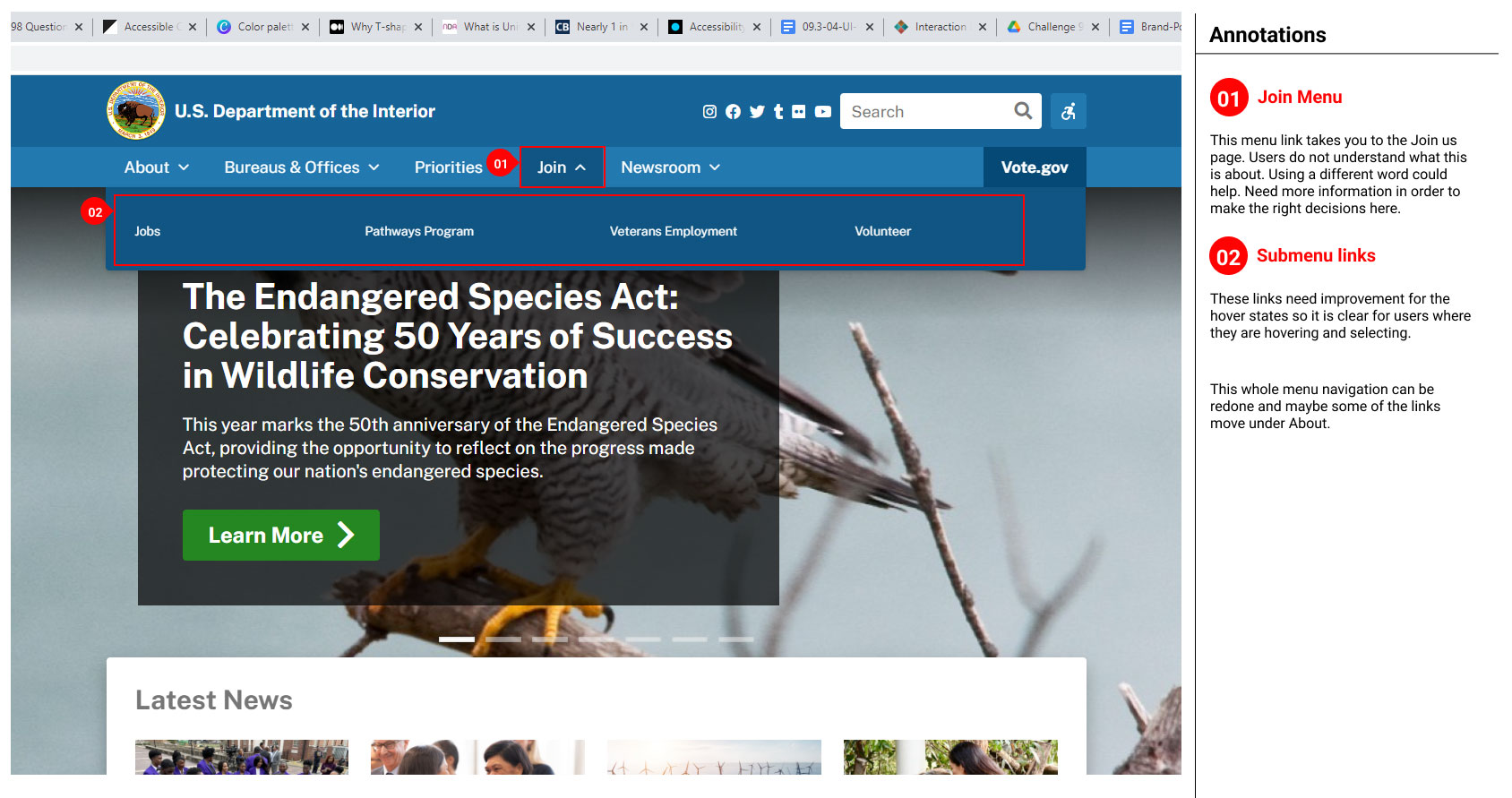Screen dimensions: 1512x798
Task: Collapse the open Join dropdown menu
Action: 562,167
